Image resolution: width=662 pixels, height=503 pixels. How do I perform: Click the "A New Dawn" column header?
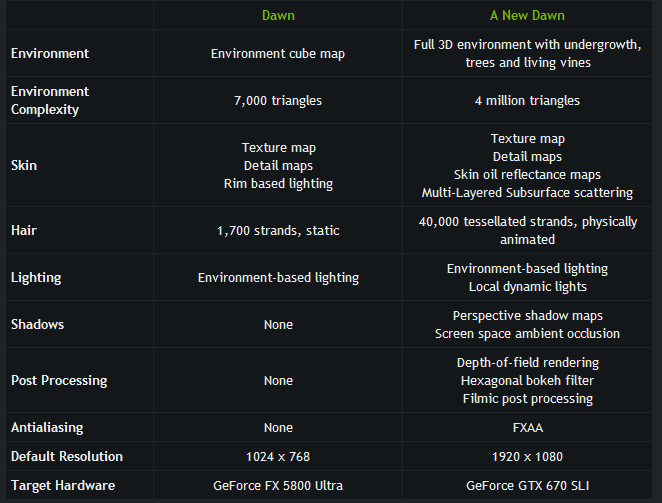[527, 16]
